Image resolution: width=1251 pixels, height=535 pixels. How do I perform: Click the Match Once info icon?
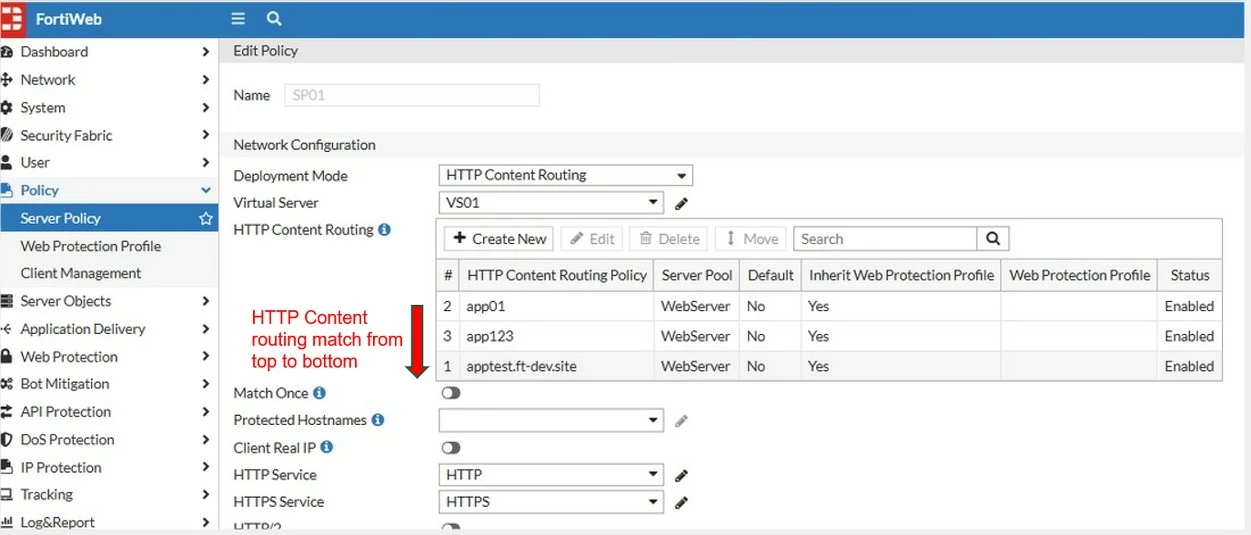coord(319,393)
